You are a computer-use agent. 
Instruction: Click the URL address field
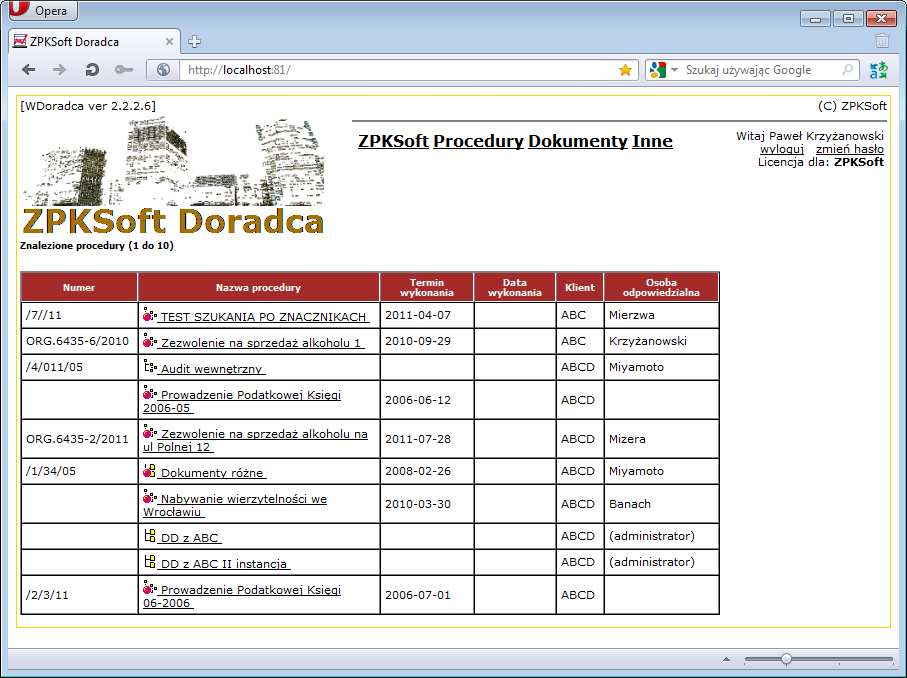[x=399, y=70]
